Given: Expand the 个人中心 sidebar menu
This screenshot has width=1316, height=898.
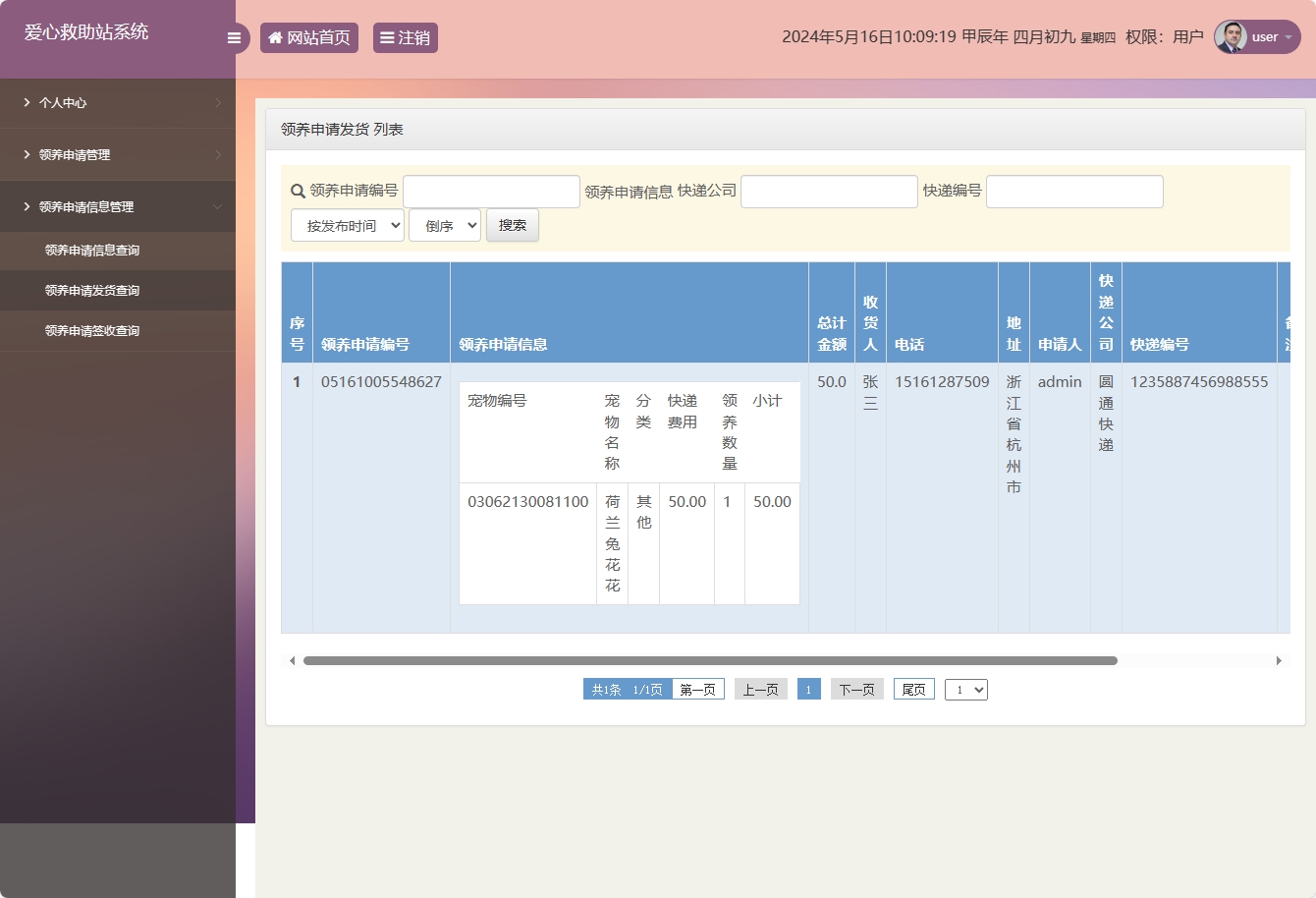Looking at the screenshot, I should pyautogui.click(x=118, y=103).
